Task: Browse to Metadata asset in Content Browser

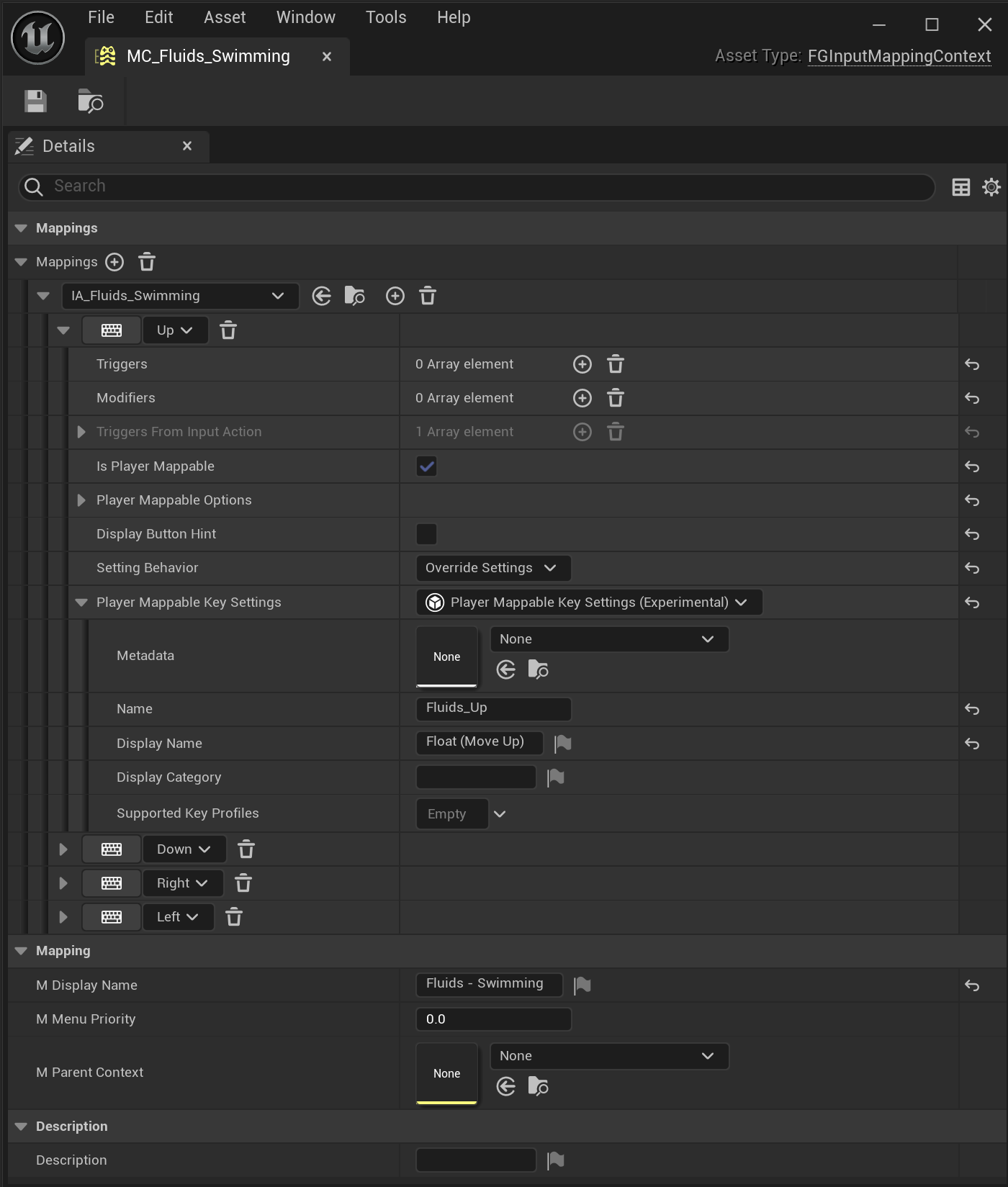Action: point(539,670)
